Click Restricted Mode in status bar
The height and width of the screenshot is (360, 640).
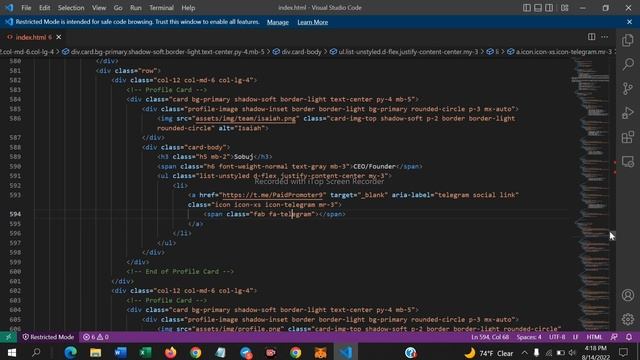point(48,337)
